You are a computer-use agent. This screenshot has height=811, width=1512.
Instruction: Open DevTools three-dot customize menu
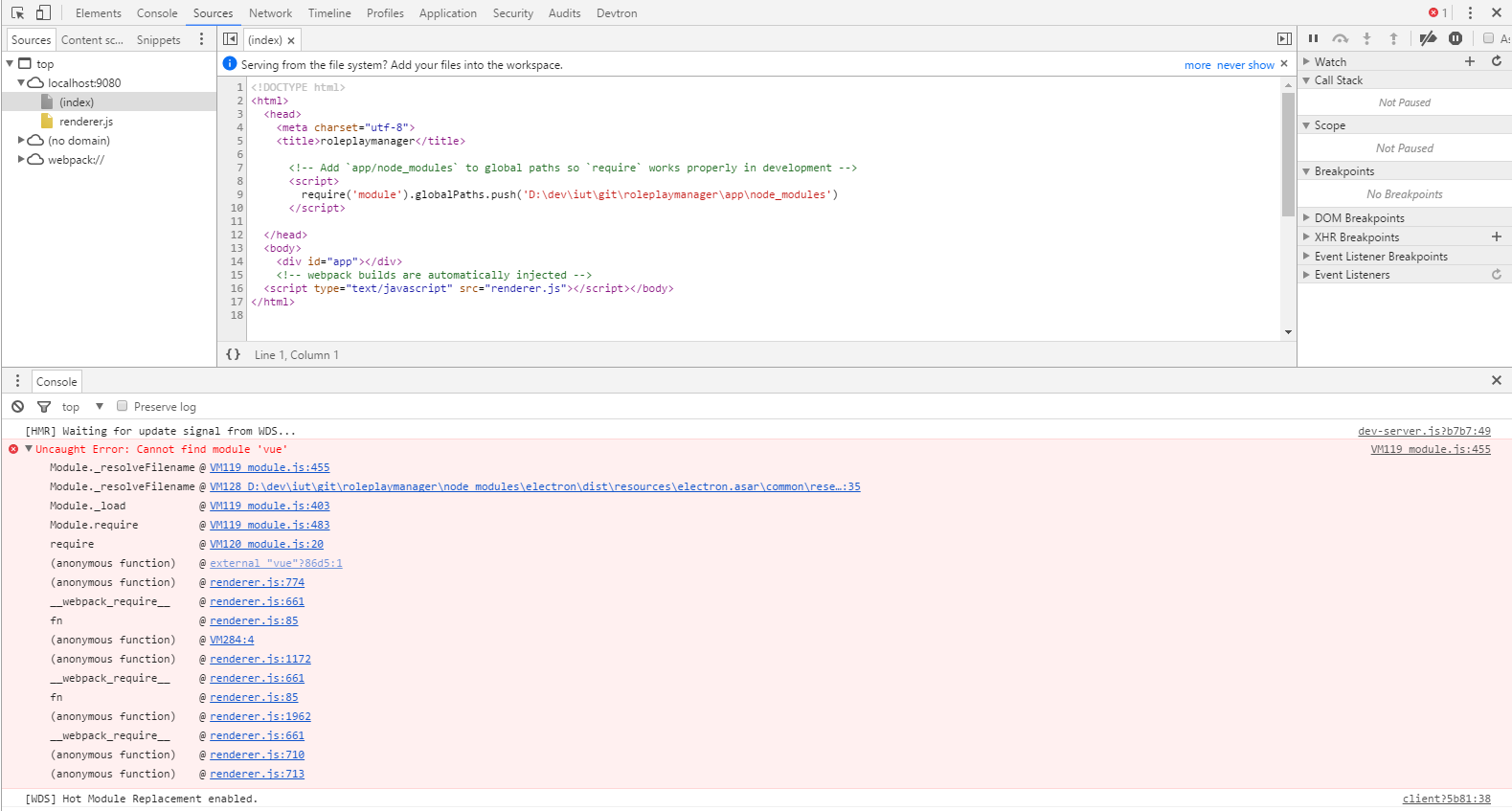[1470, 13]
